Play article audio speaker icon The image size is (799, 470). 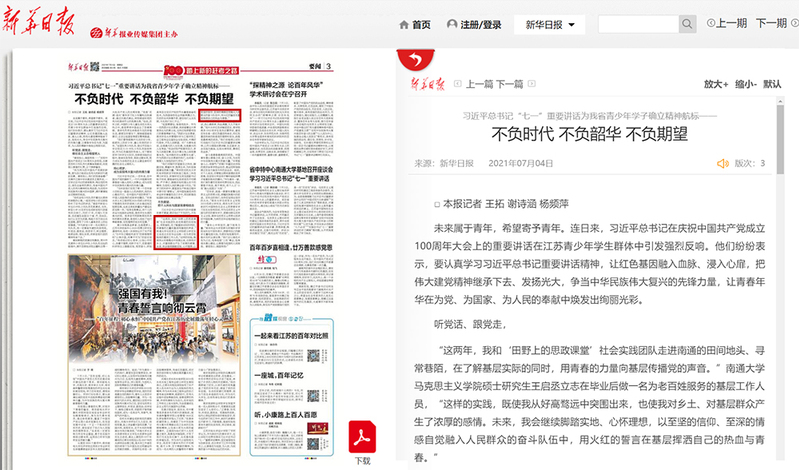click(722, 162)
